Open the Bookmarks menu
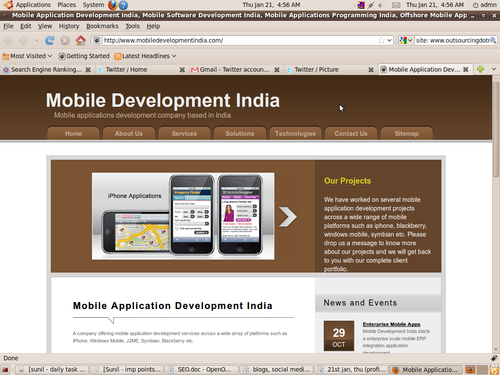 102,26
